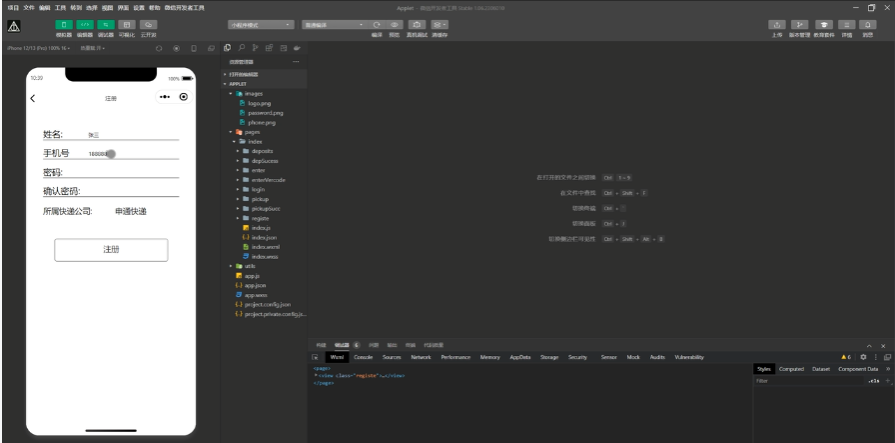Click the three-dot menu in mini program capsule
895x443 pixels.
click(x=165, y=97)
